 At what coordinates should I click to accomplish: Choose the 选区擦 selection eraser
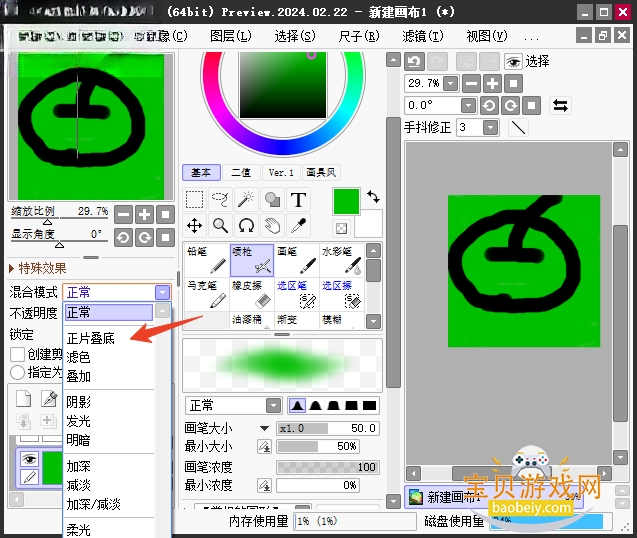pos(342,295)
